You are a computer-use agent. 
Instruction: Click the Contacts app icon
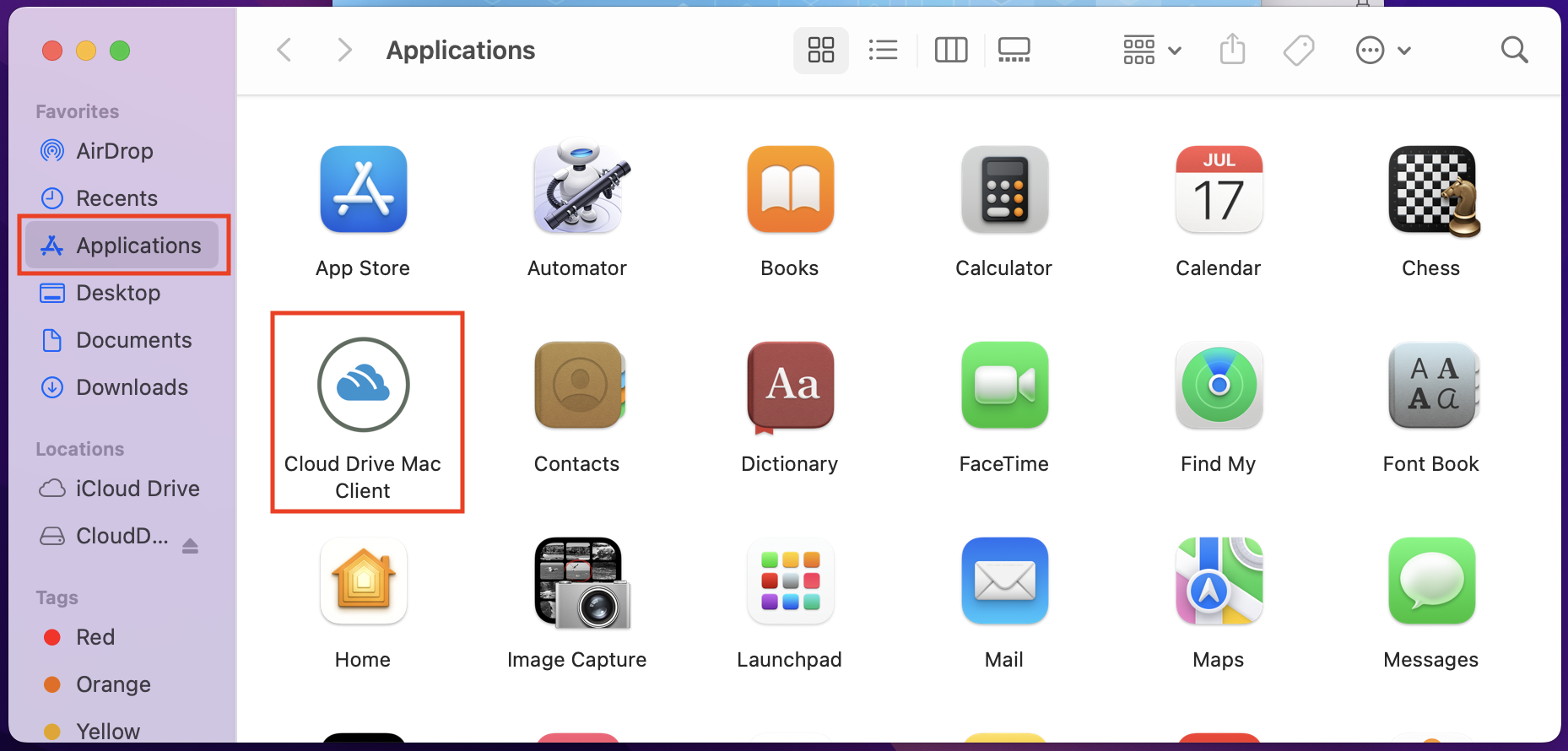pyautogui.click(x=579, y=385)
